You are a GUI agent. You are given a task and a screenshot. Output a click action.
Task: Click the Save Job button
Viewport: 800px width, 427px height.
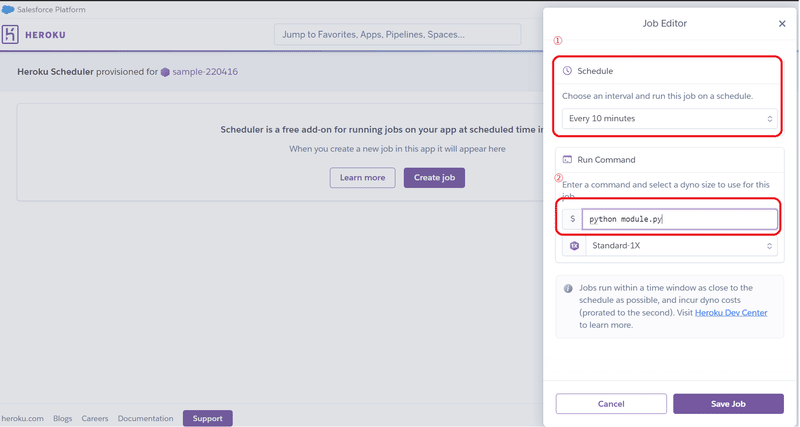click(728, 404)
